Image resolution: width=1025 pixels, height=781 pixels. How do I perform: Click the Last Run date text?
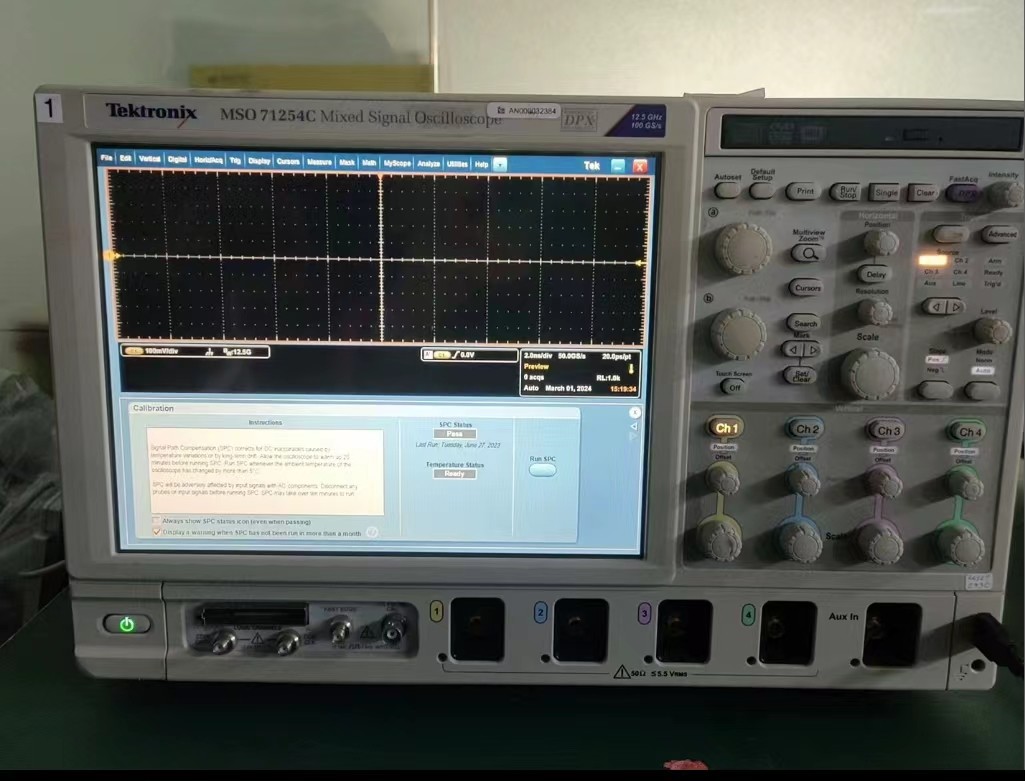pos(458,445)
